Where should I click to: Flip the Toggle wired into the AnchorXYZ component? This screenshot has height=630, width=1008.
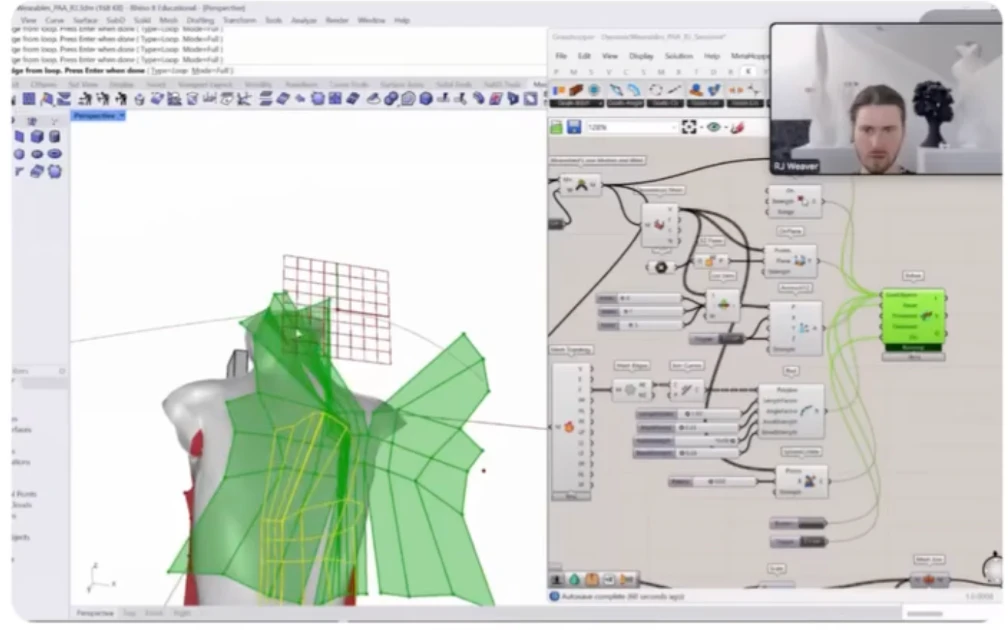717,339
